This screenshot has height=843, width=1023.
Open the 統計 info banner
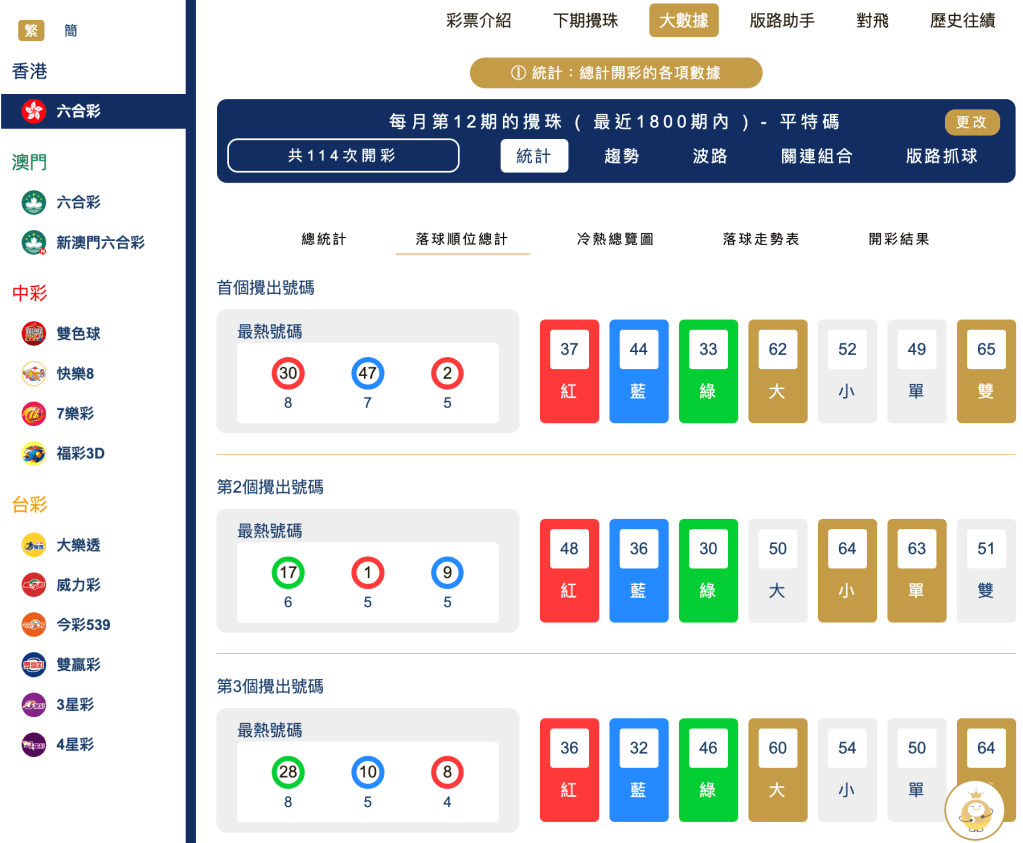(x=615, y=72)
